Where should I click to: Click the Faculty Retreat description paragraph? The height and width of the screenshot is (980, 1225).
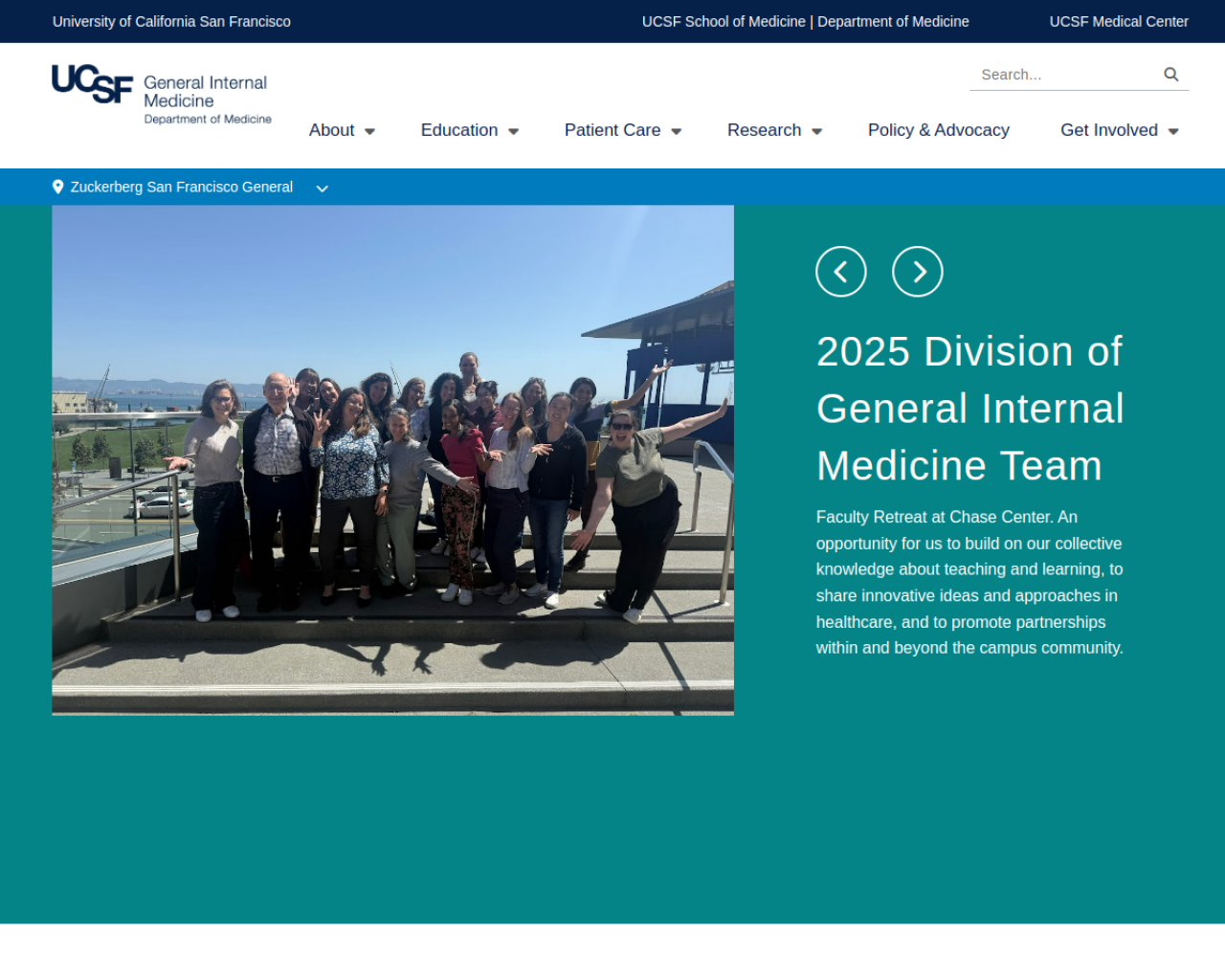pyautogui.click(x=969, y=582)
